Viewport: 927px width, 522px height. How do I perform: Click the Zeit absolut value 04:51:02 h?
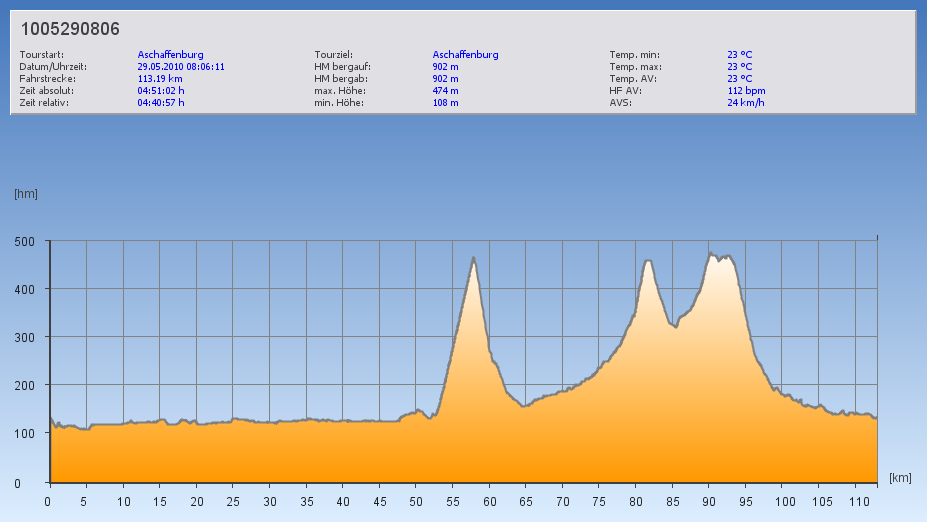coord(161,91)
